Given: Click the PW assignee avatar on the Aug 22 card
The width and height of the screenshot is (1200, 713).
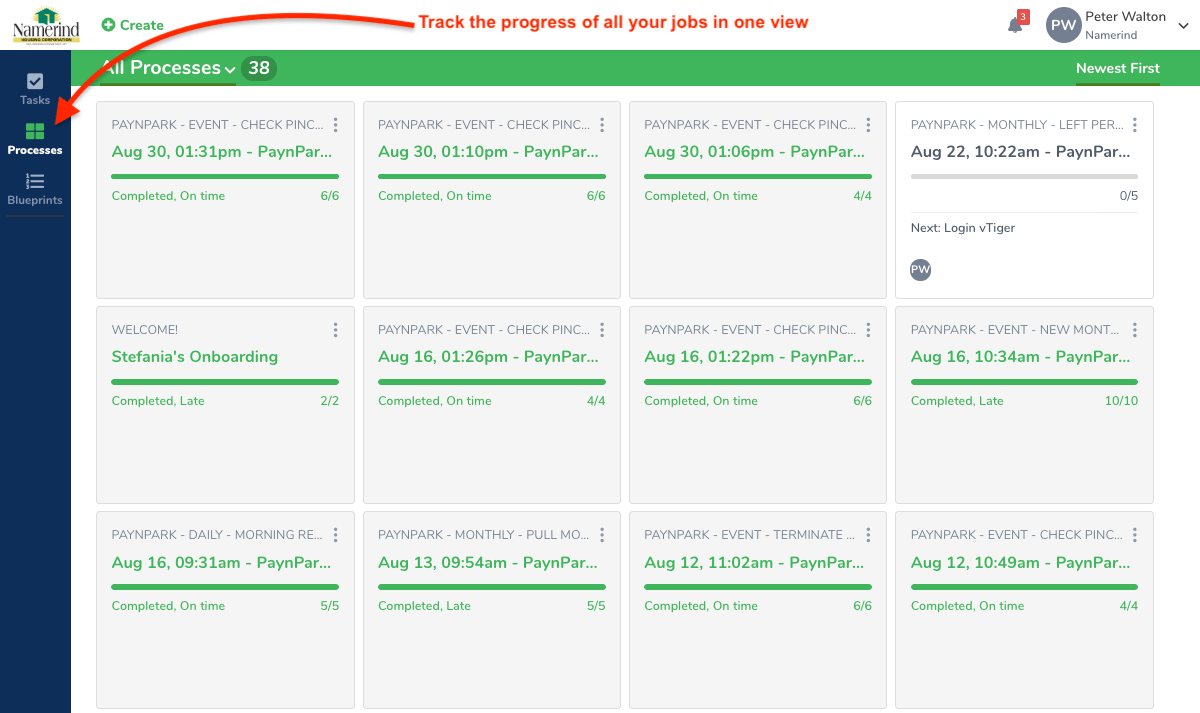Looking at the screenshot, I should pyautogui.click(x=920, y=269).
